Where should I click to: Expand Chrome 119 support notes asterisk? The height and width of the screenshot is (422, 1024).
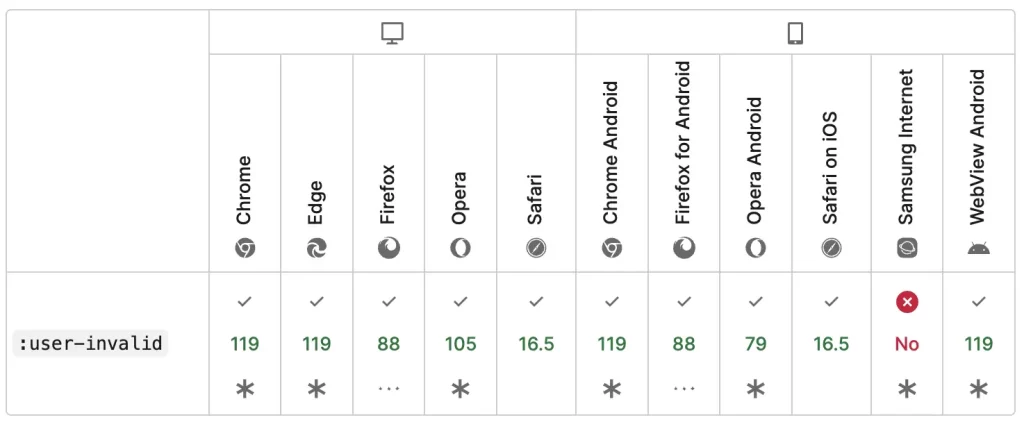245,390
